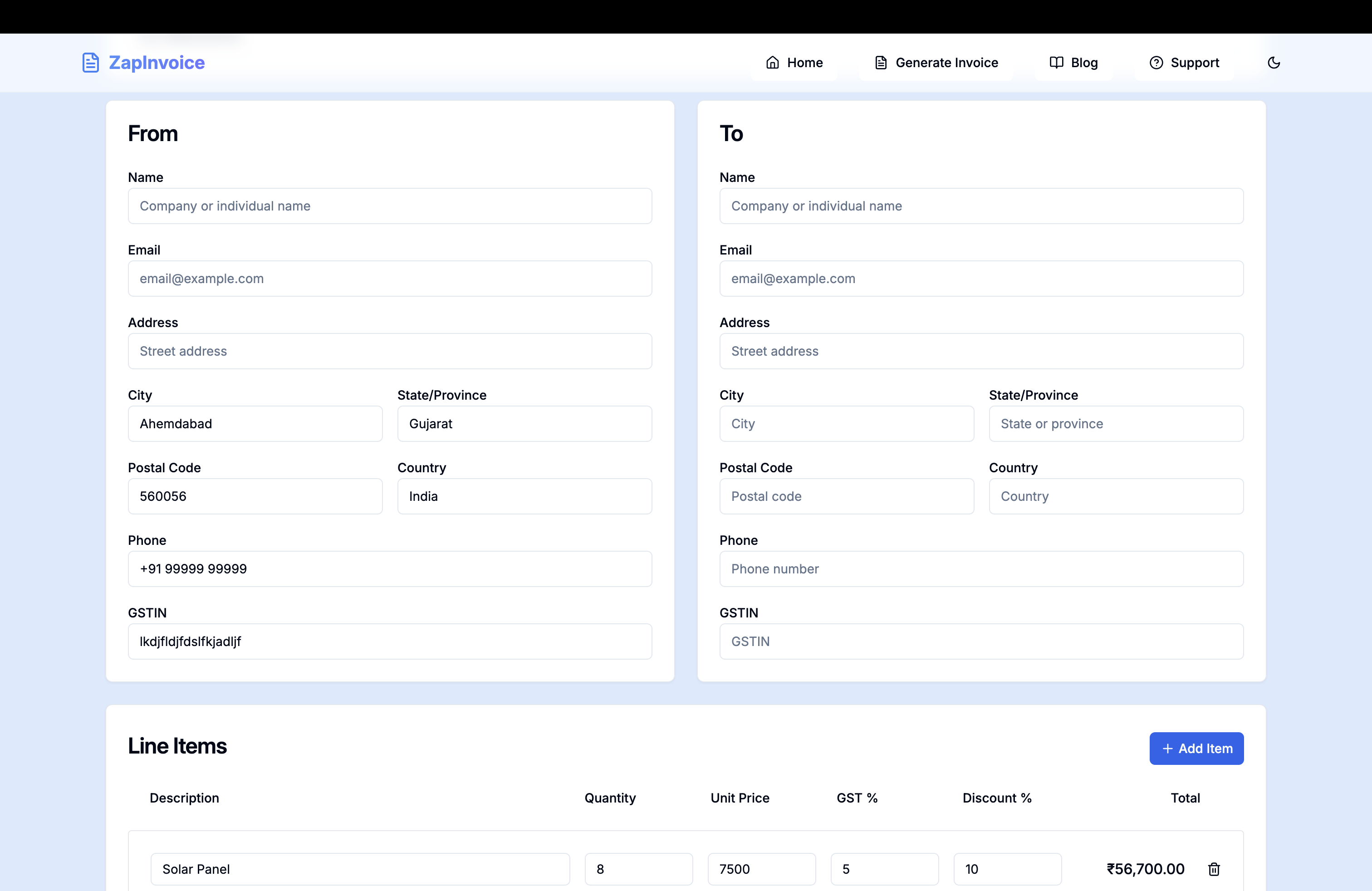
Task: Click the Description column header
Action: (x=185, y=798)
